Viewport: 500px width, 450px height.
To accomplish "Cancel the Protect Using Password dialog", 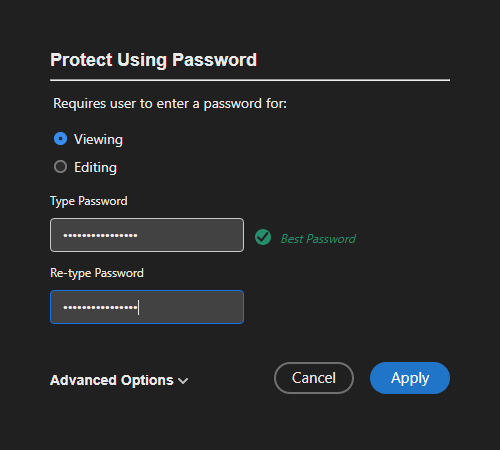I will point(314,378).
